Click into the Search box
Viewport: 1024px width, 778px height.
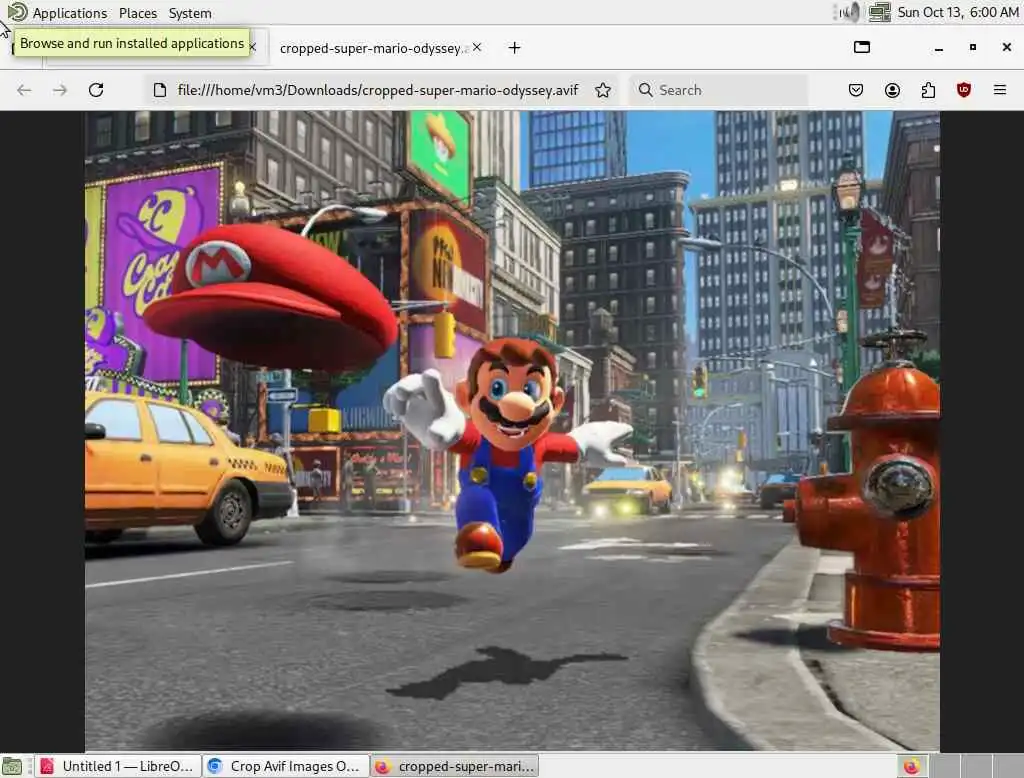[x=718, y=90]
